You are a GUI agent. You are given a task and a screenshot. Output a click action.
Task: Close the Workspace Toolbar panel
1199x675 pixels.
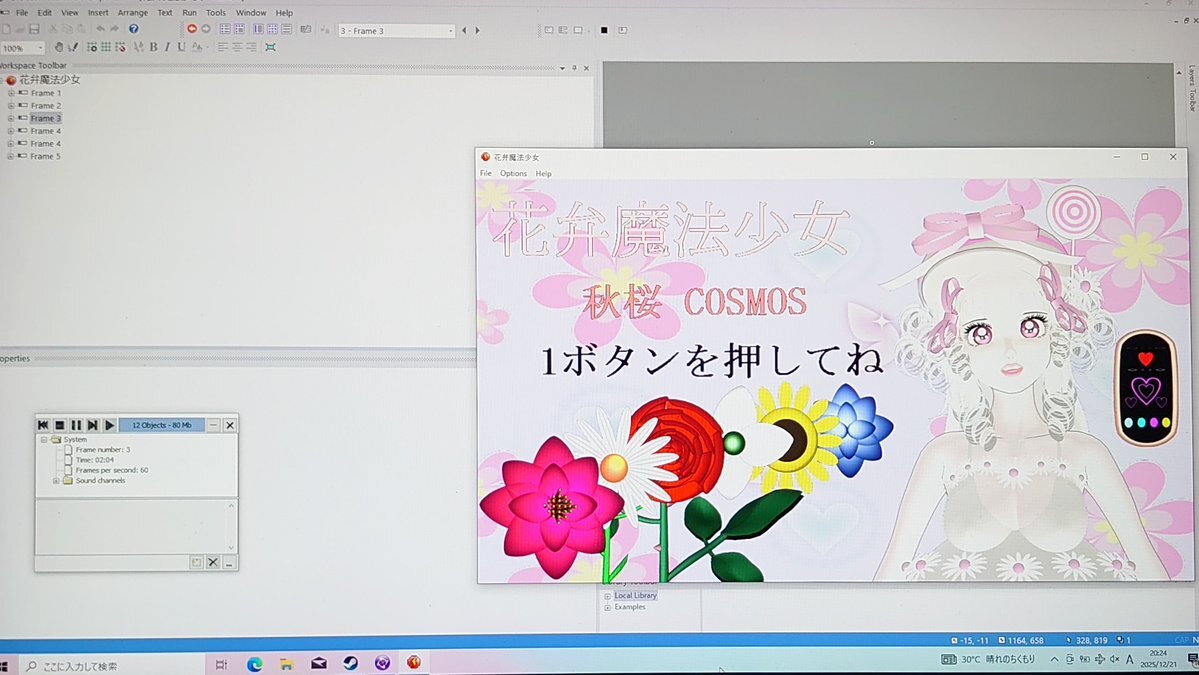tap(587, 68)
